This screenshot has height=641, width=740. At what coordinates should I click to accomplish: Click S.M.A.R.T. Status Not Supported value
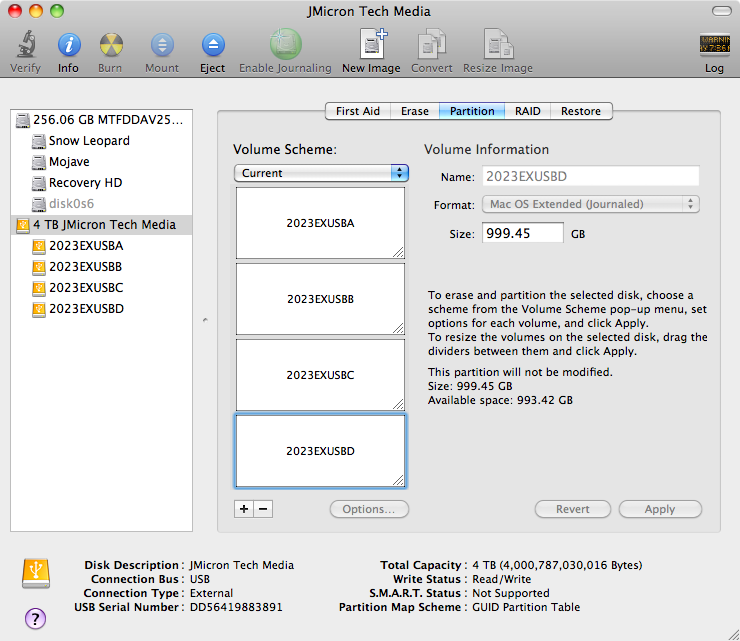tap(511, 593)
